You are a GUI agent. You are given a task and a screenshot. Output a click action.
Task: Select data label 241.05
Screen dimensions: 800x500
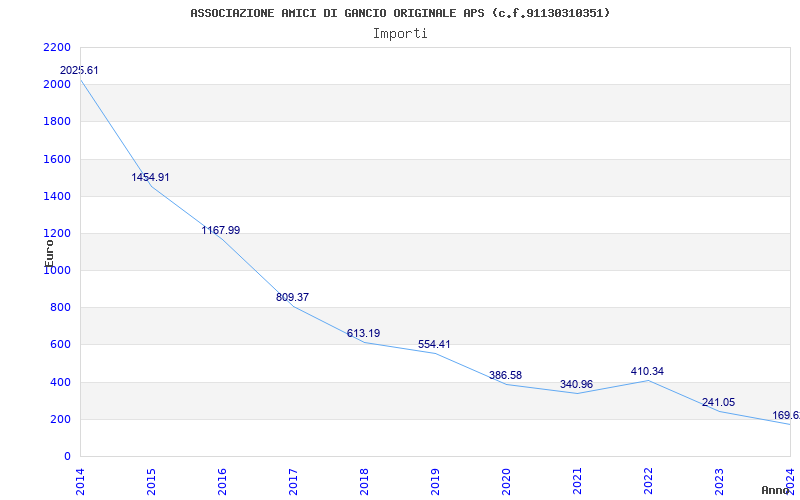(x=718, y=402)
